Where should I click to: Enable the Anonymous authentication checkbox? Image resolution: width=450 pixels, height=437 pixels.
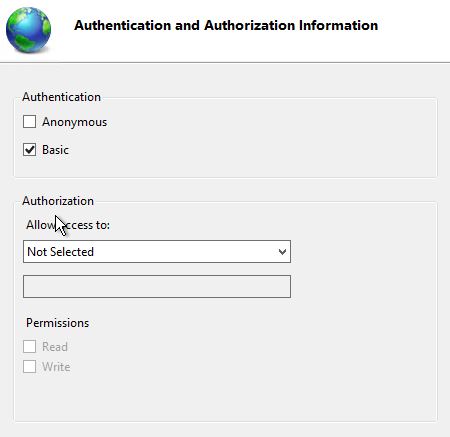pos(29,122)
